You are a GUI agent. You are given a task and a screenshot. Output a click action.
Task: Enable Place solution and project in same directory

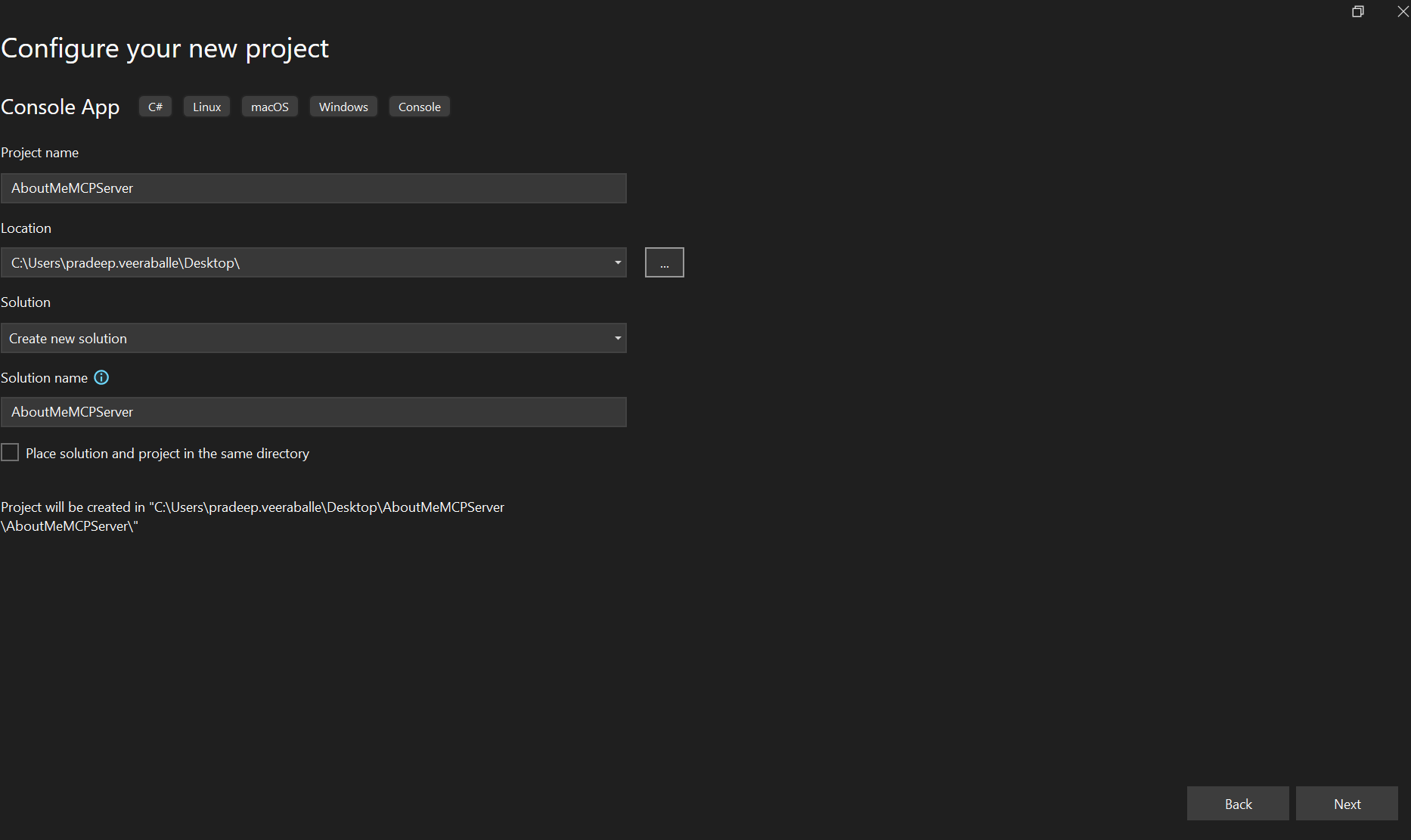[x=10, y=452]
